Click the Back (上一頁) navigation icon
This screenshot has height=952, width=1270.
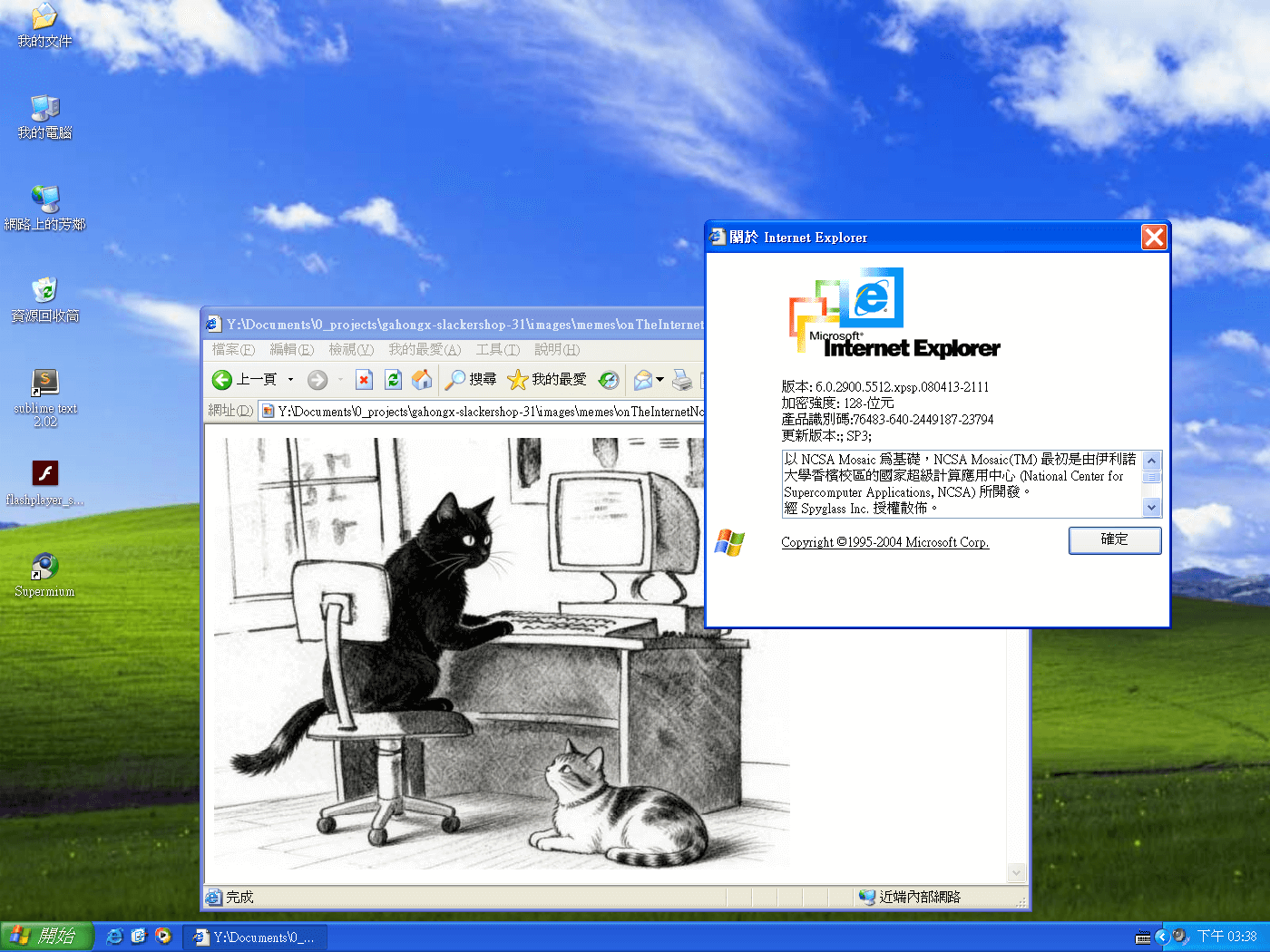coord(222,380)
